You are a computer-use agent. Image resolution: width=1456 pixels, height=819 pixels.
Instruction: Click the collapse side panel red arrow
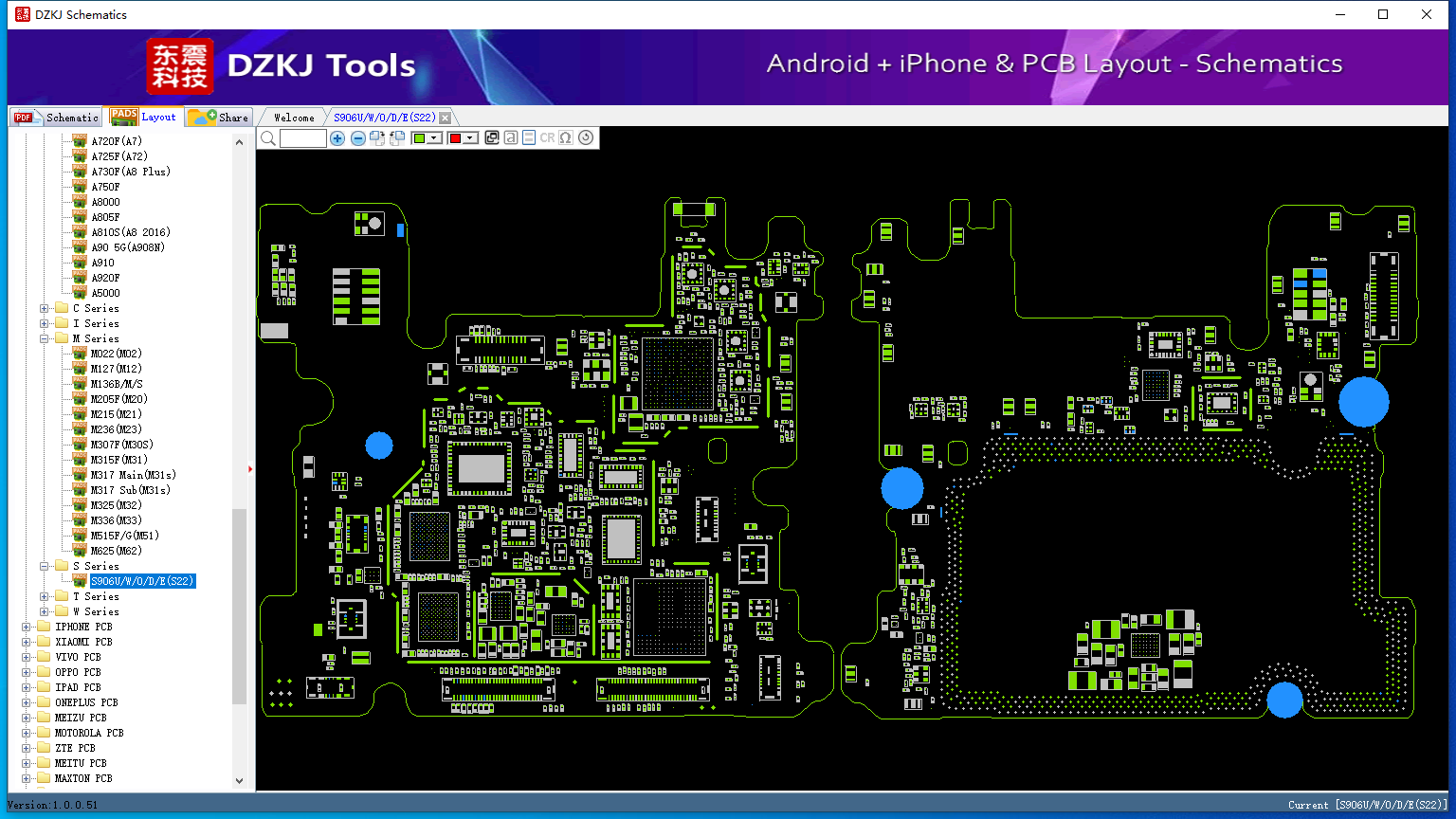click(x=250, y=468)
